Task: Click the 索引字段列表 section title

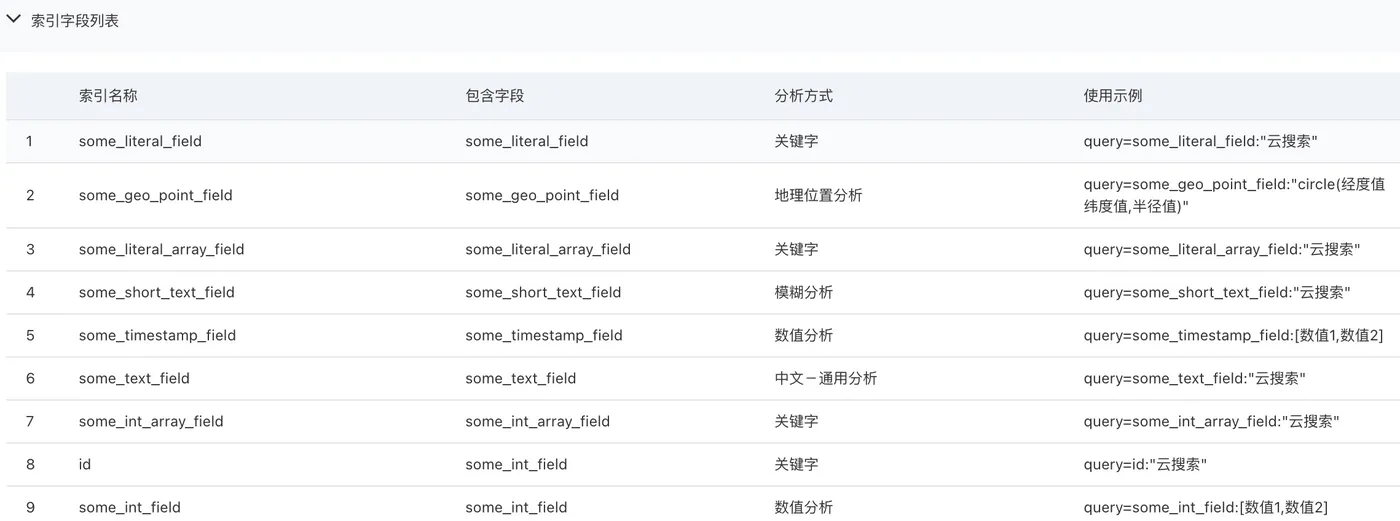Action: [75, 20]
